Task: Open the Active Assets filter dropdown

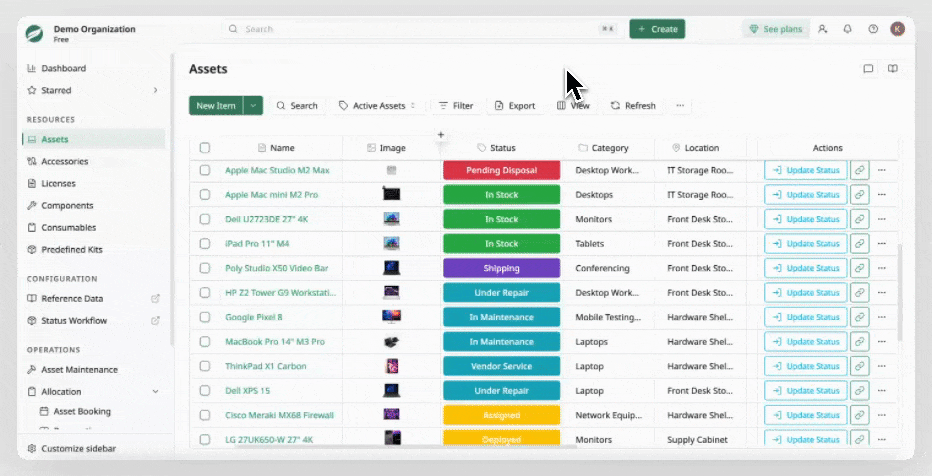Action: click(x=377, y=106)
